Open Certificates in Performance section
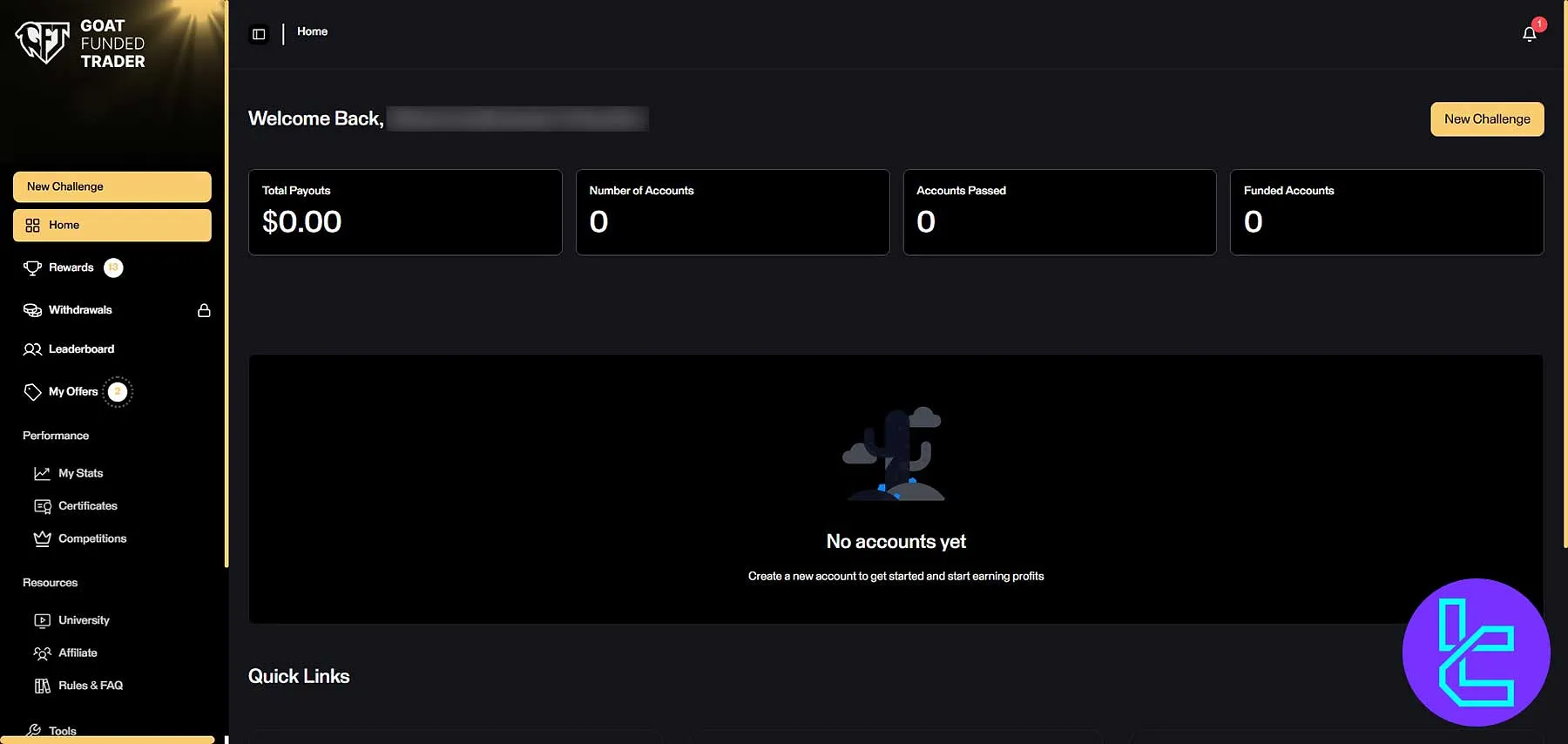 pyautogui.click(x=87, y=506)
